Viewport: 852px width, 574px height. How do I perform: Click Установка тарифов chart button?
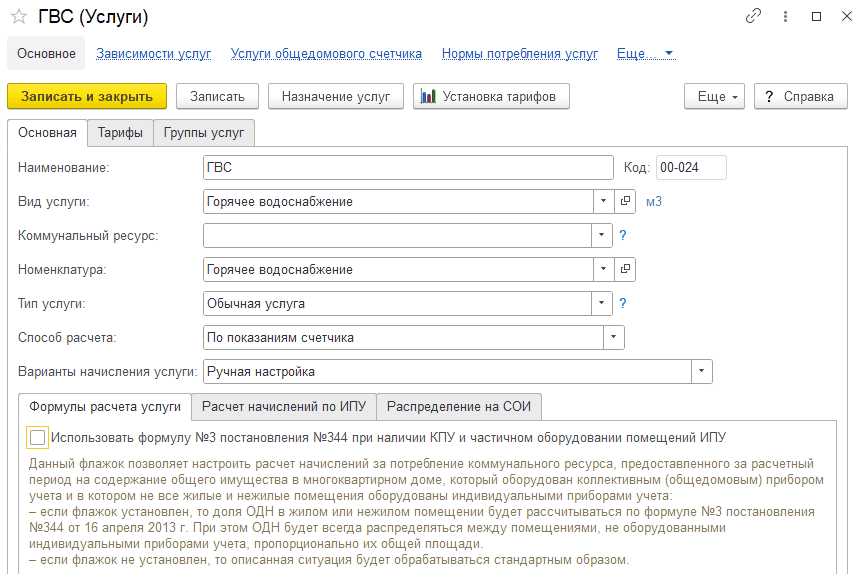pos(491,96)
